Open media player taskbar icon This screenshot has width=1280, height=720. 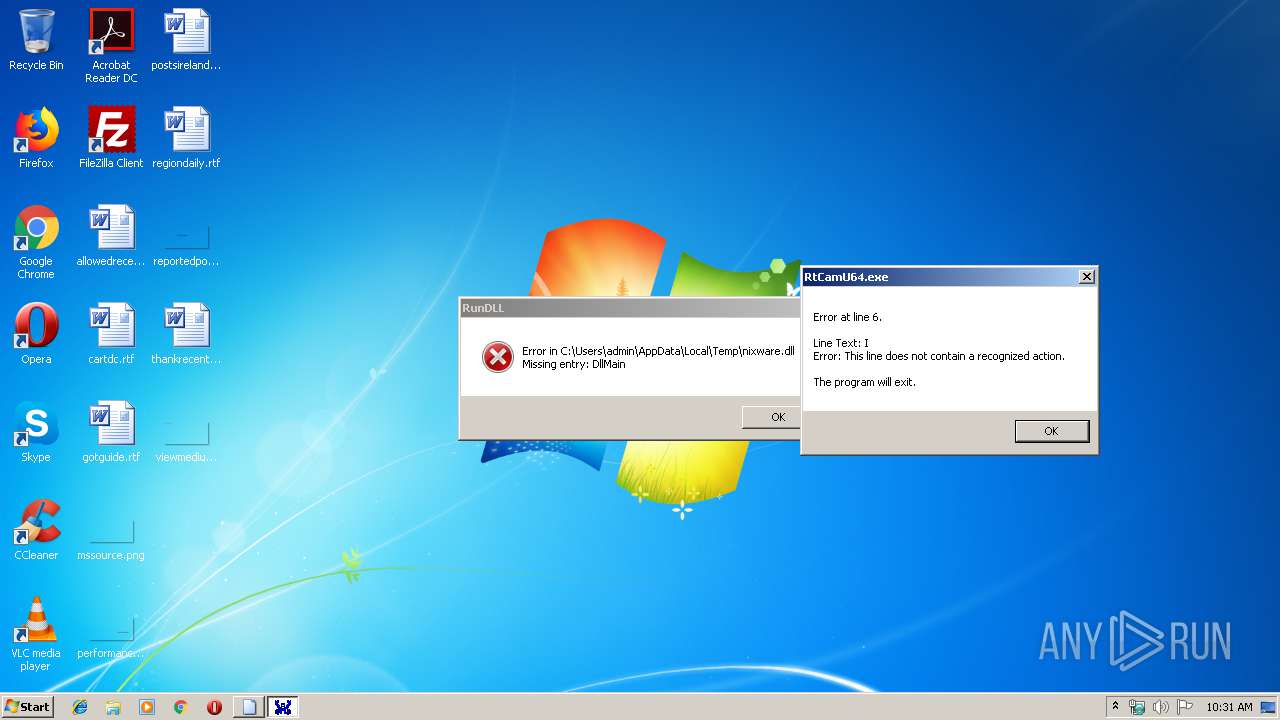(147, 707)
